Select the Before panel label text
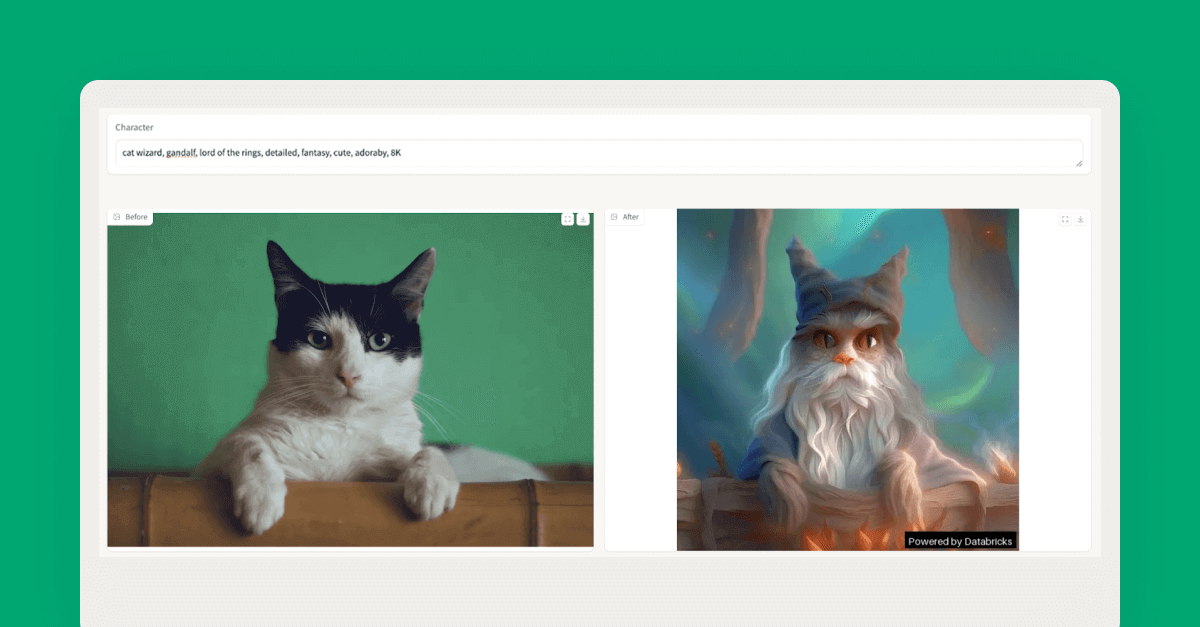The height and width of the screenshot is (627, 1200). pos(136,217)
